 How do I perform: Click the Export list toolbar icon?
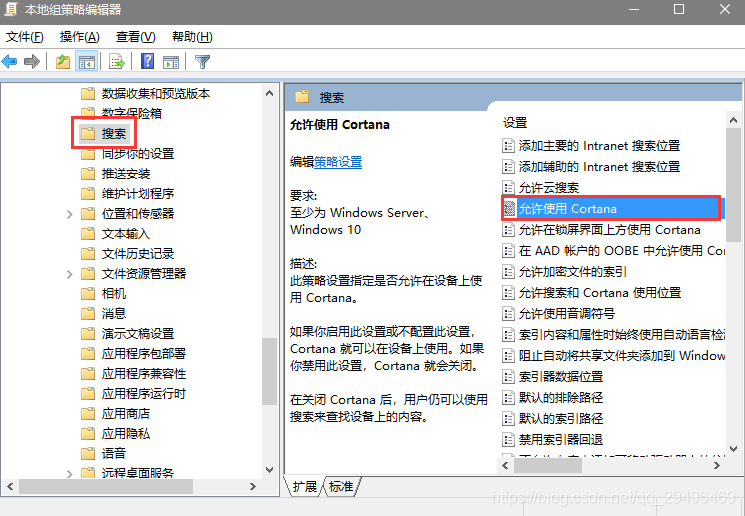coord(117,61)
